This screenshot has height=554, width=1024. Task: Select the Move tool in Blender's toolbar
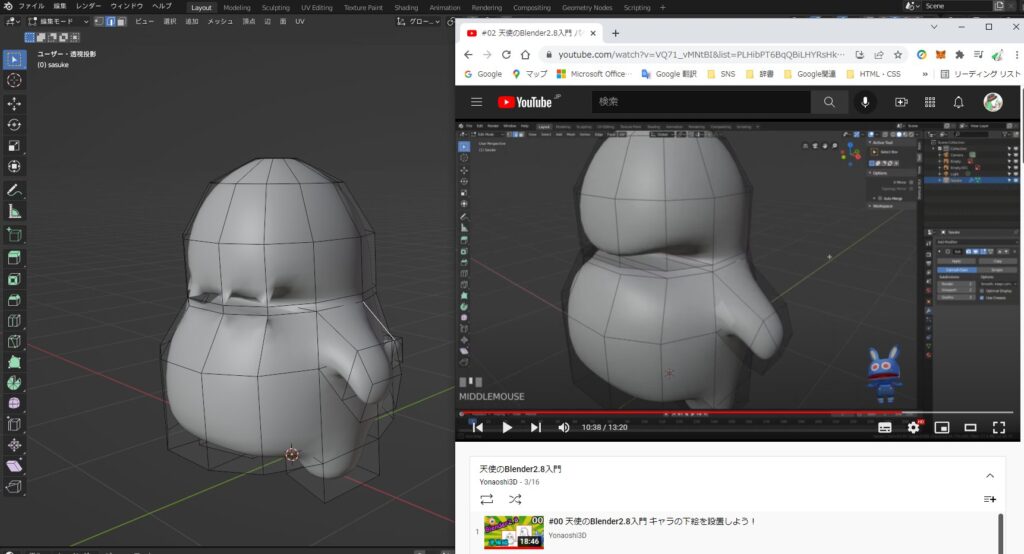coord(14,104)
